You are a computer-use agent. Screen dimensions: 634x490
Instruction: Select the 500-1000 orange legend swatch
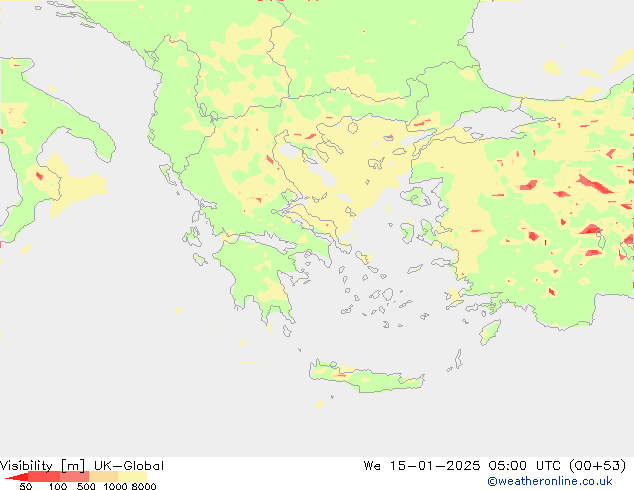[103, 477]
